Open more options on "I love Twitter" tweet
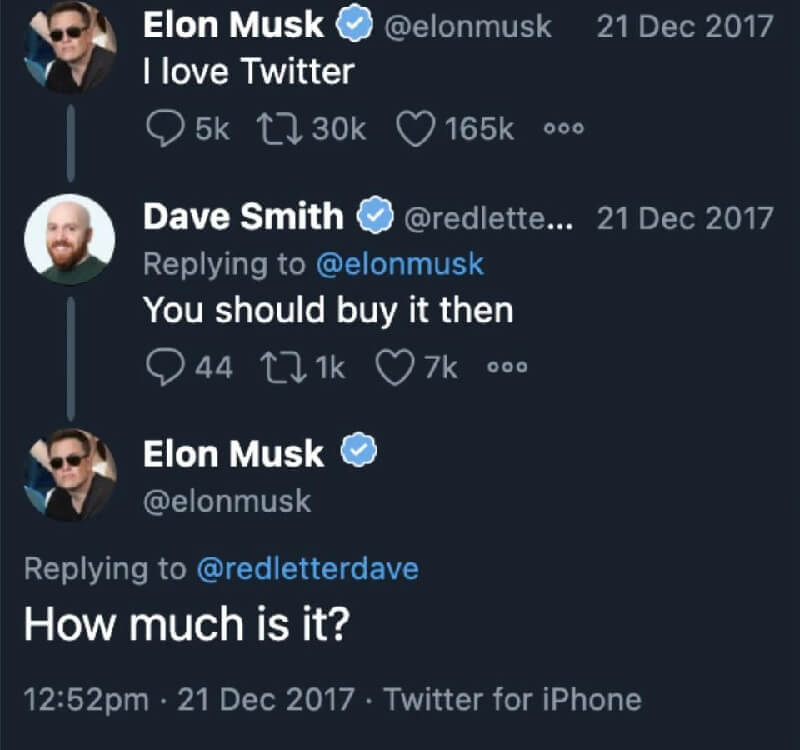This screenshot has height=750, width=800. point(563,128)
